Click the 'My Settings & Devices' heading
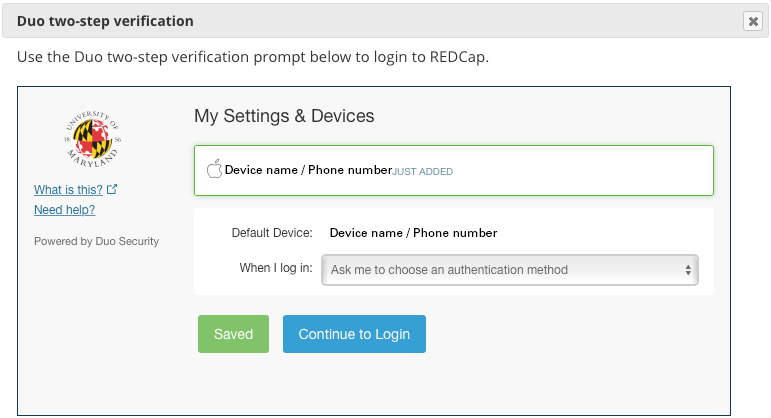The height and width of the screenshot is (418, 771). 284,116
